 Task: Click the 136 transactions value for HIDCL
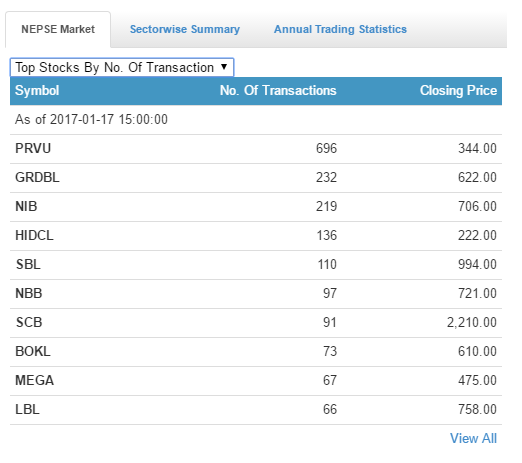tap(326, 236)
